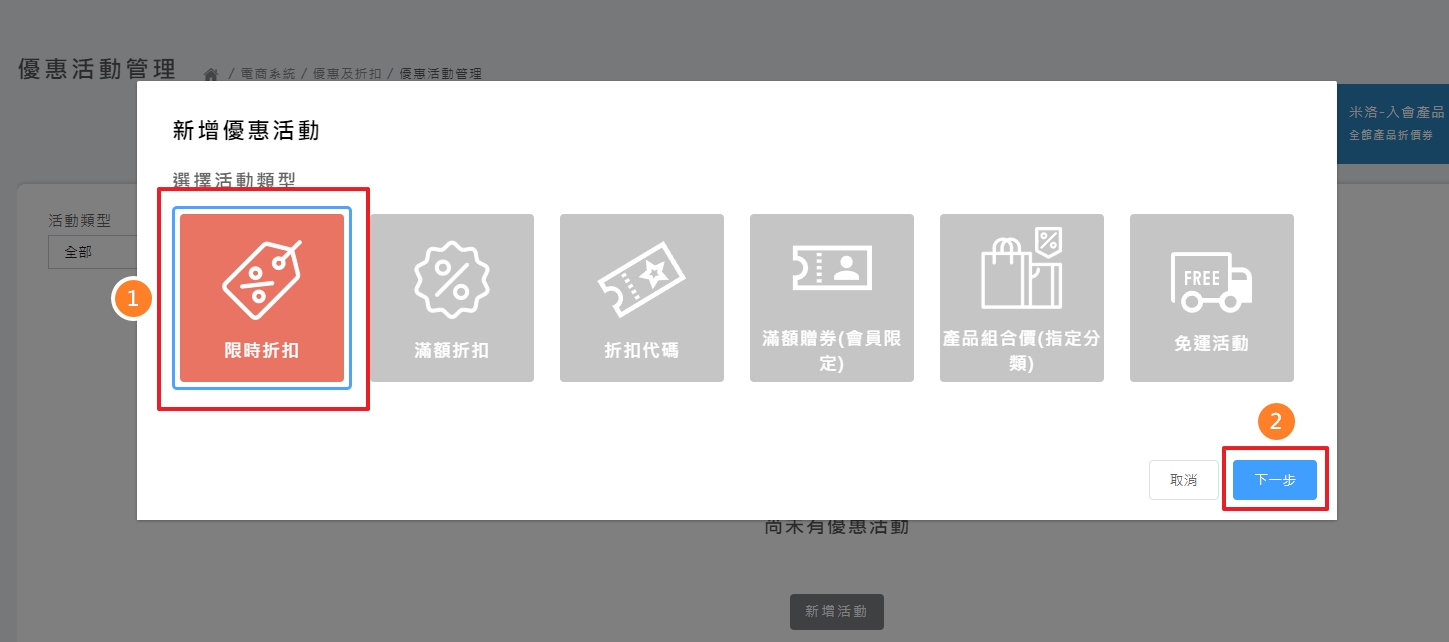Click the home icon in breadcrumb
1449x642 pixels.
[211, 75]
